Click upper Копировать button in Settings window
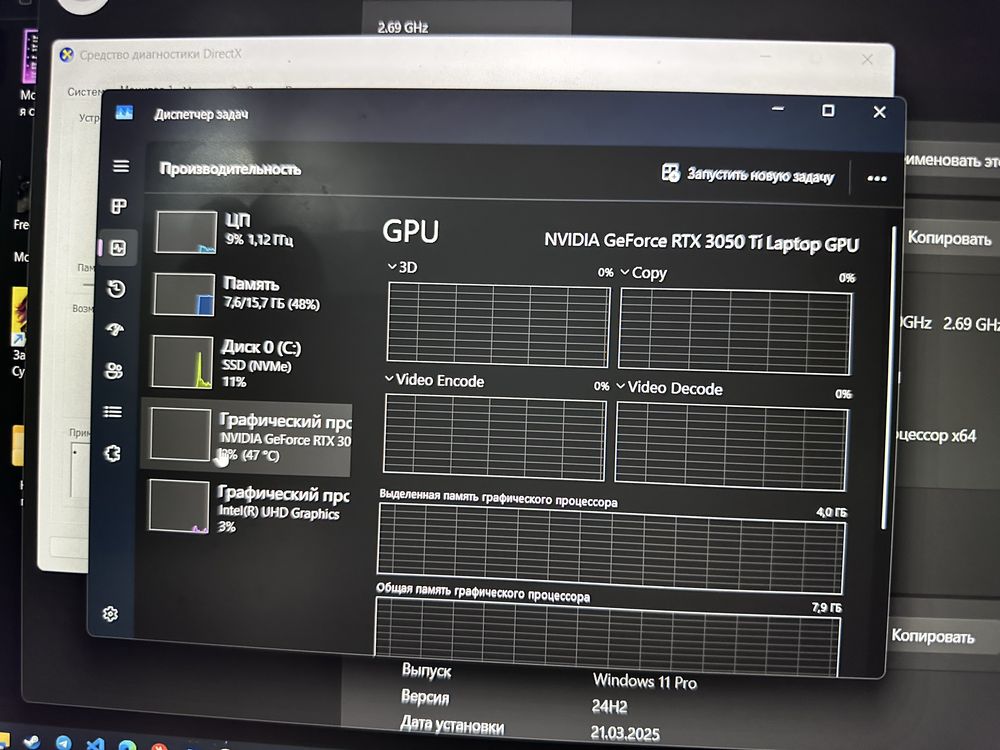The height and width of the screenshot is (750, 1000). coord(950,239)
